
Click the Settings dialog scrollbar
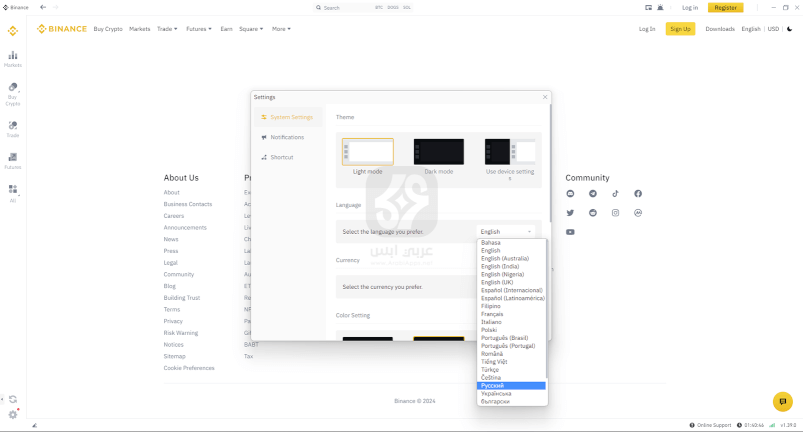click(551, 164)
